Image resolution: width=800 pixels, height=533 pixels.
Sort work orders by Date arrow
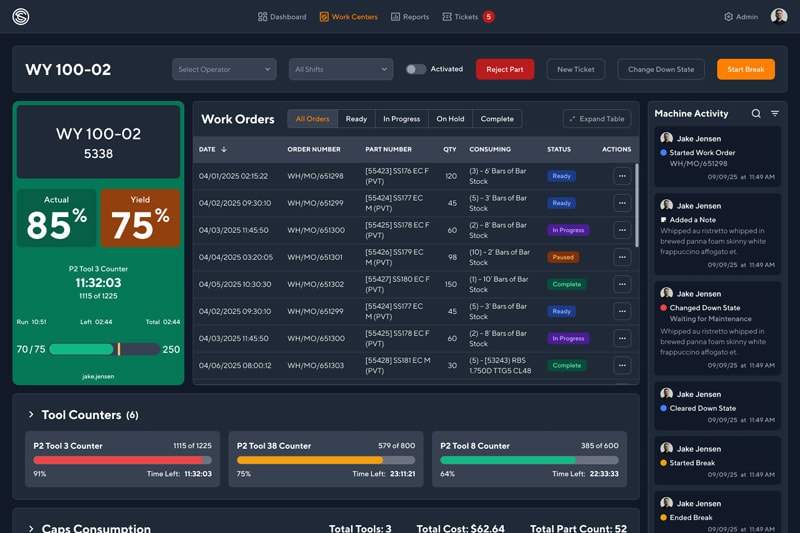(224, 149)
